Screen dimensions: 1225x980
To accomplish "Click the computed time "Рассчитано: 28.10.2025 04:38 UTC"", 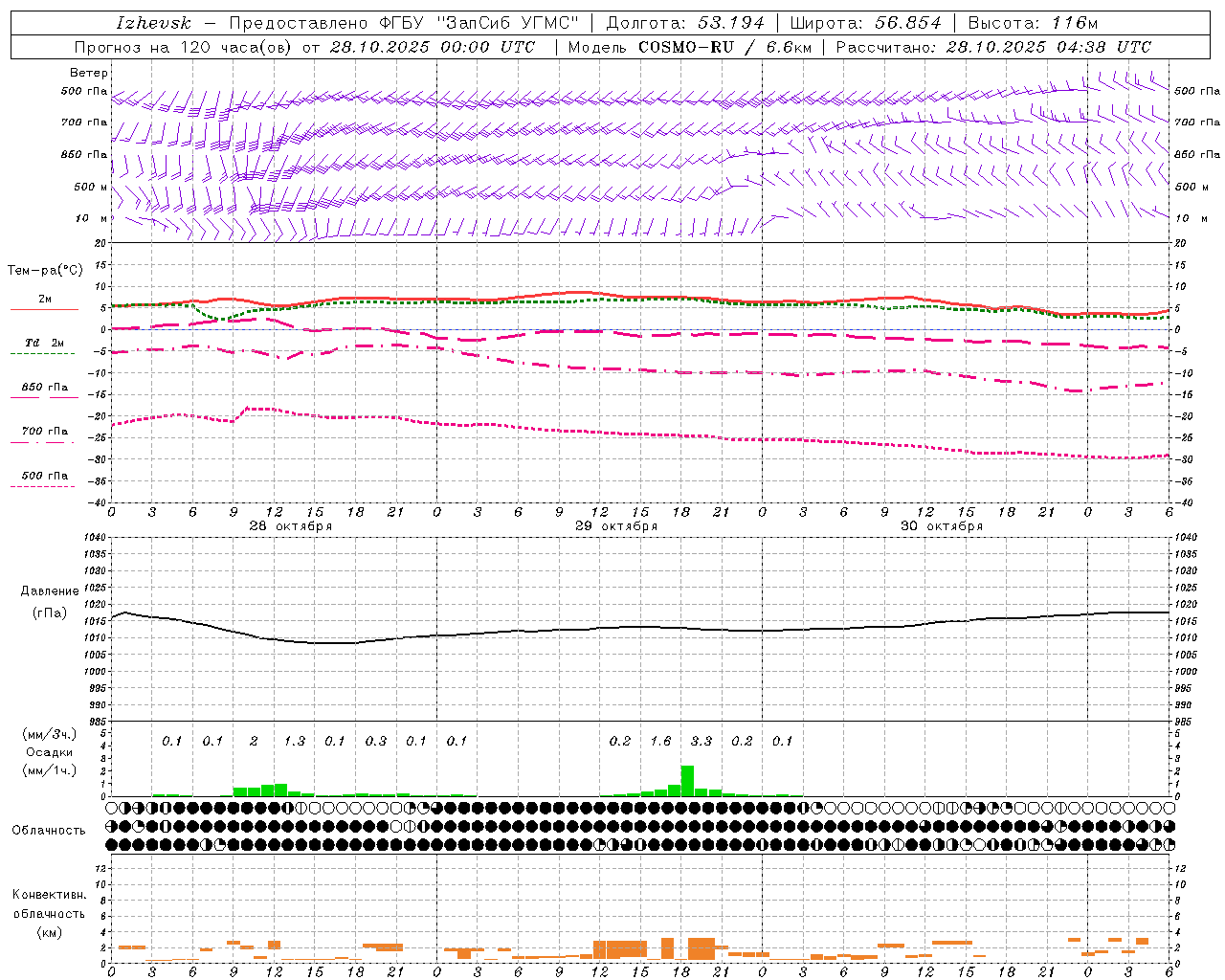I will (x=993, y=47).
